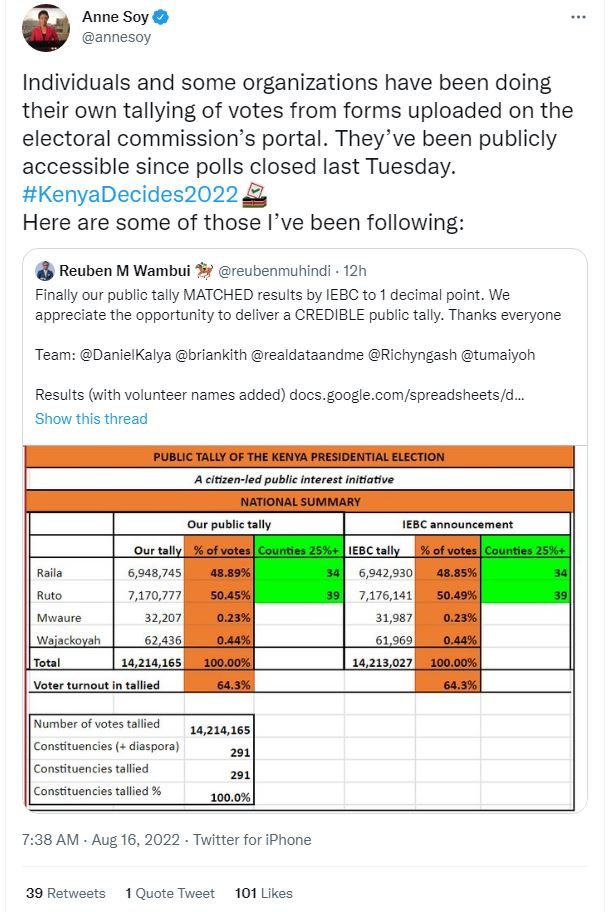Click "Show this thread" link

[91, 418]
